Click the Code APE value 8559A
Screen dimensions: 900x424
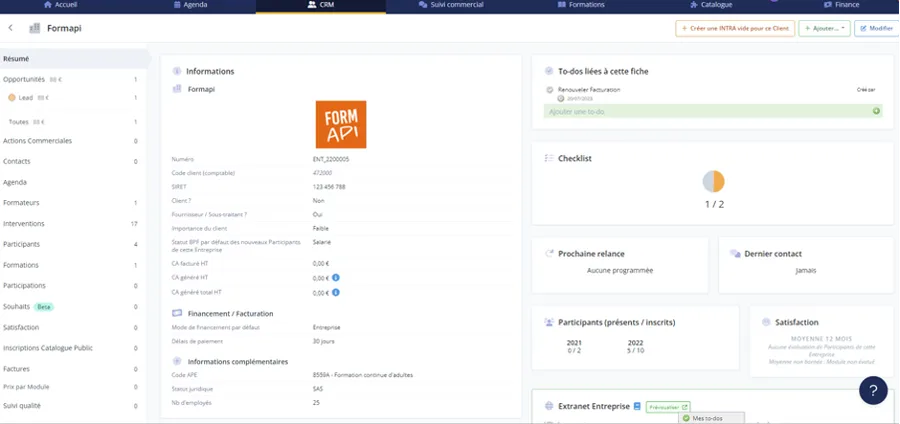363,375
